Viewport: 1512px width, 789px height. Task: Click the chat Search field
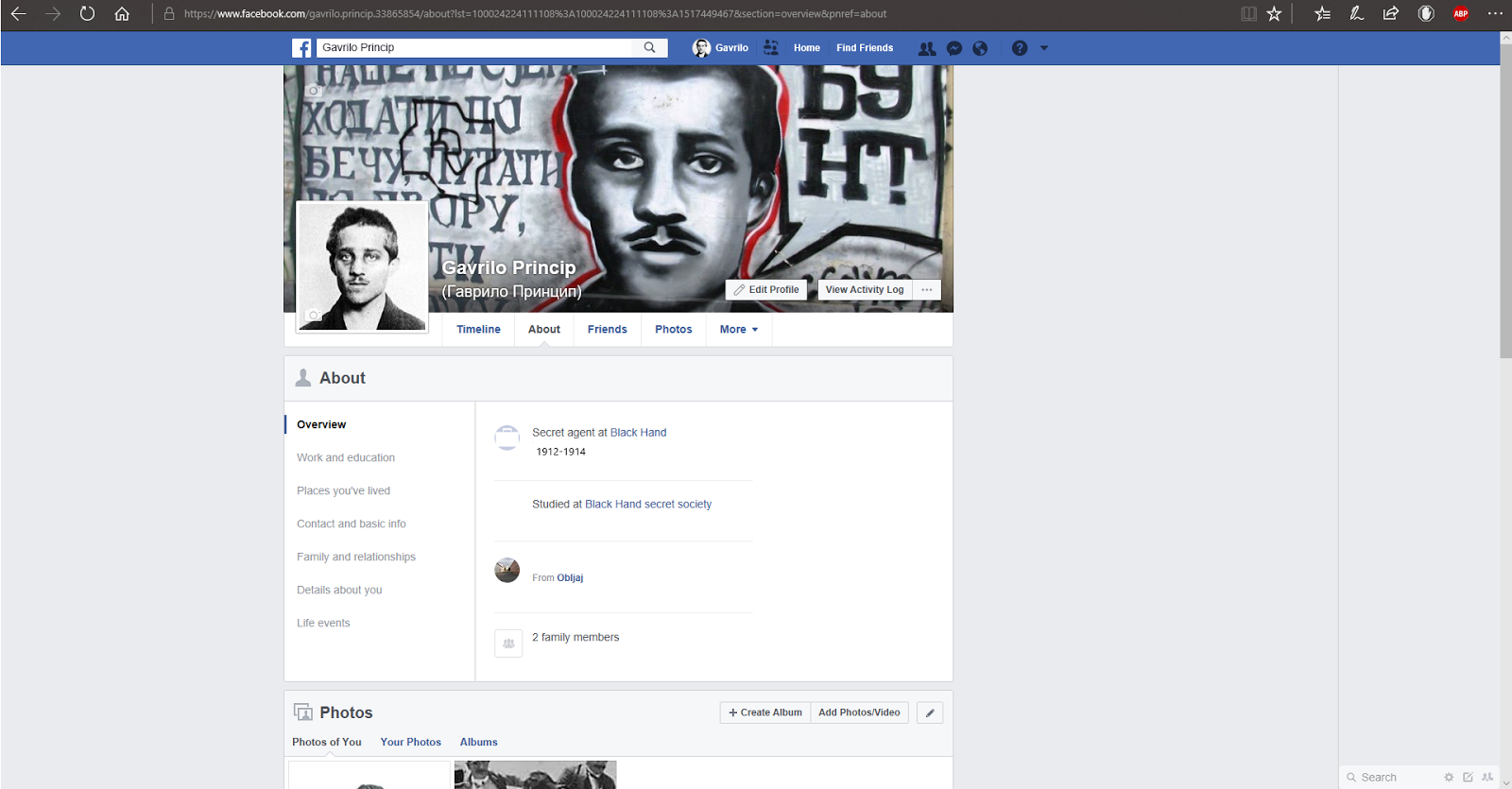(1389, 778)
